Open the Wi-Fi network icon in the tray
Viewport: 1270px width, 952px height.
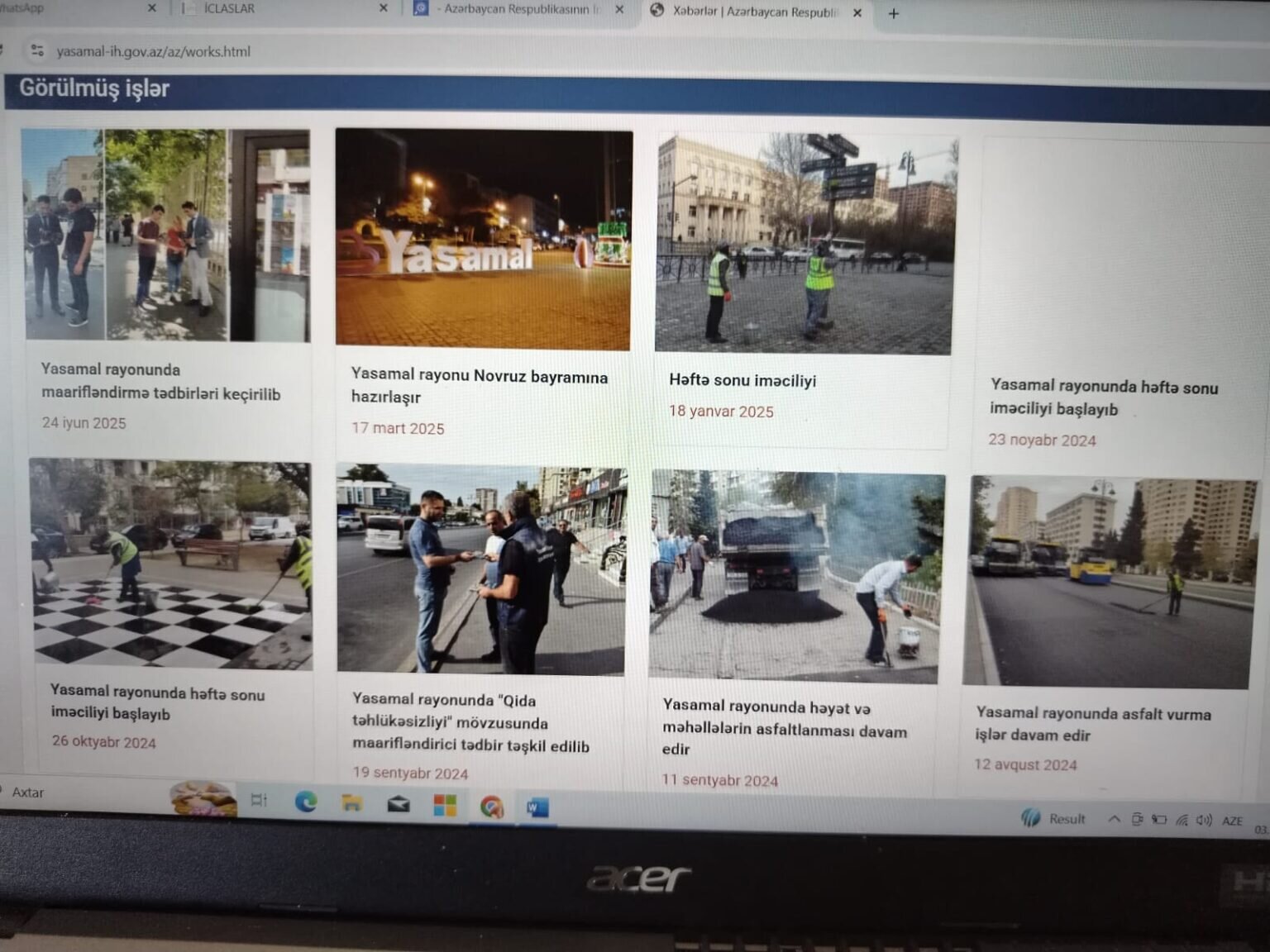(x=1182, y=820)
